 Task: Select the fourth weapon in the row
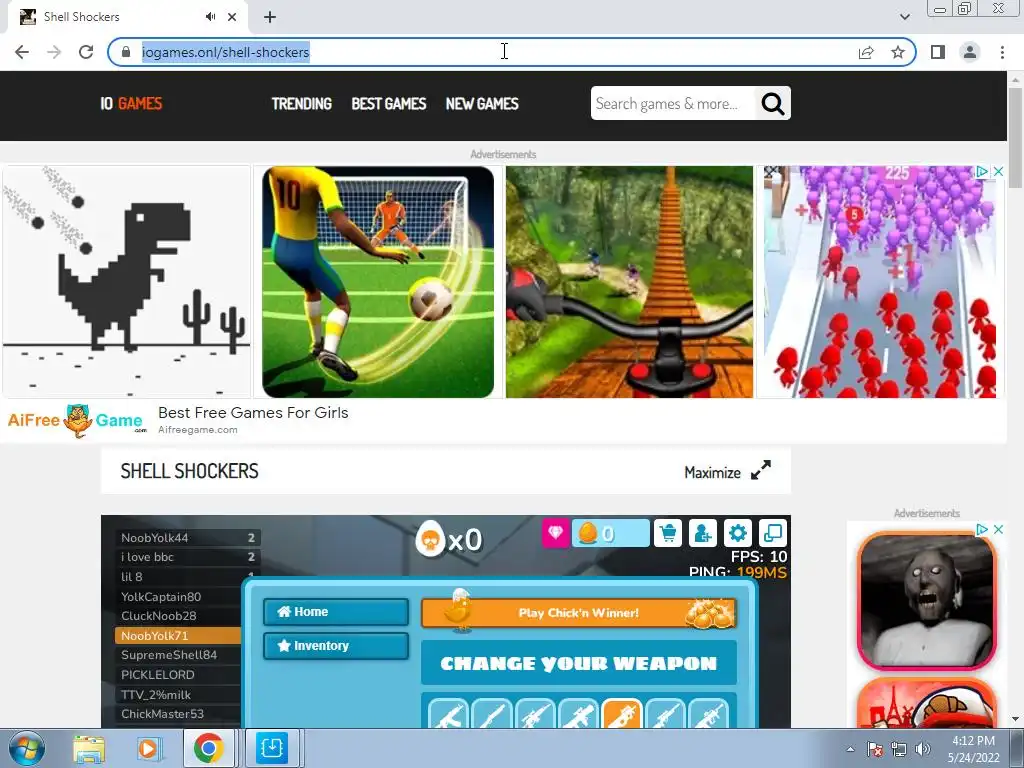578,713
